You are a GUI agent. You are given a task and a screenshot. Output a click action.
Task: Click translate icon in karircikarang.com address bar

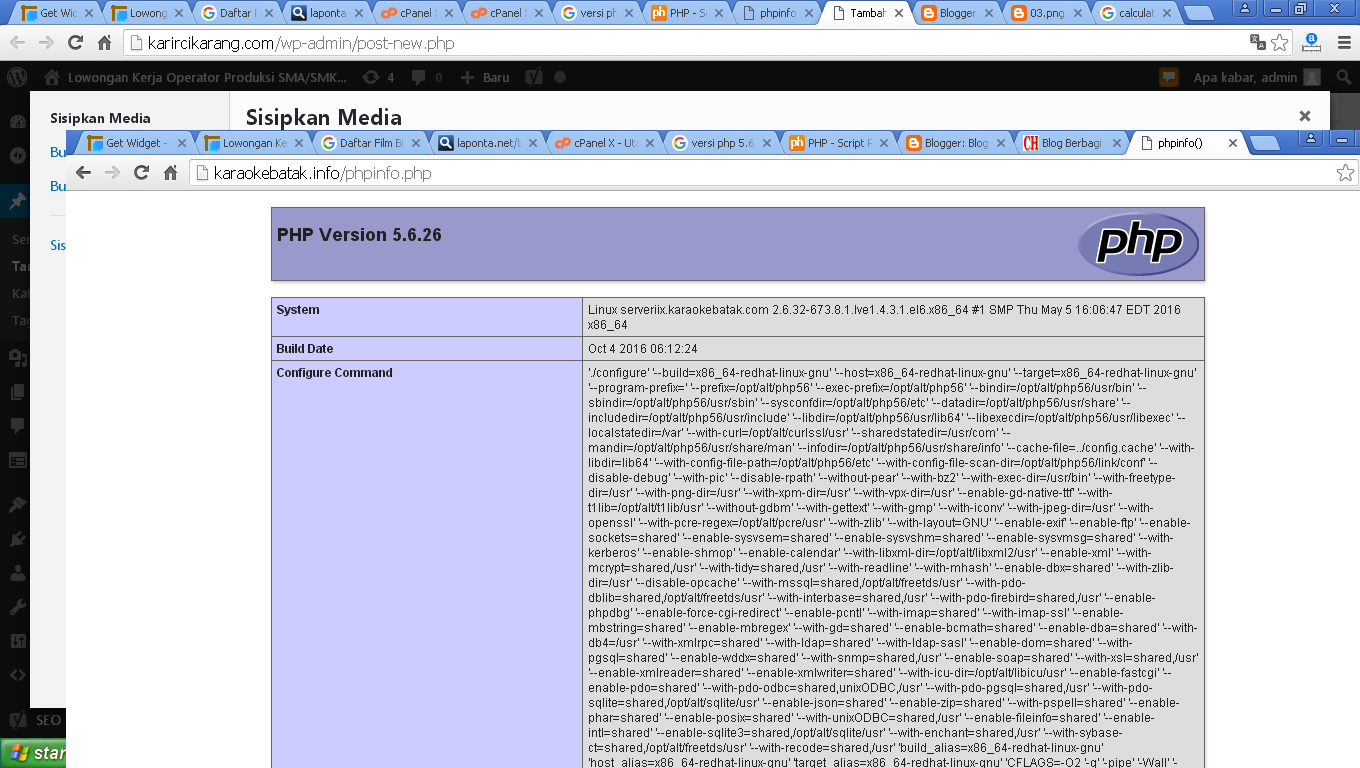(1258, 42)
